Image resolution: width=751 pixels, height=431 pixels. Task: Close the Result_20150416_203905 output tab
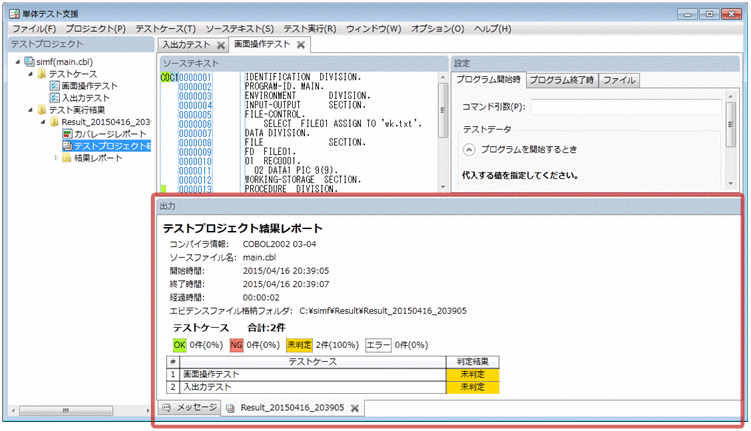(355, 408)
